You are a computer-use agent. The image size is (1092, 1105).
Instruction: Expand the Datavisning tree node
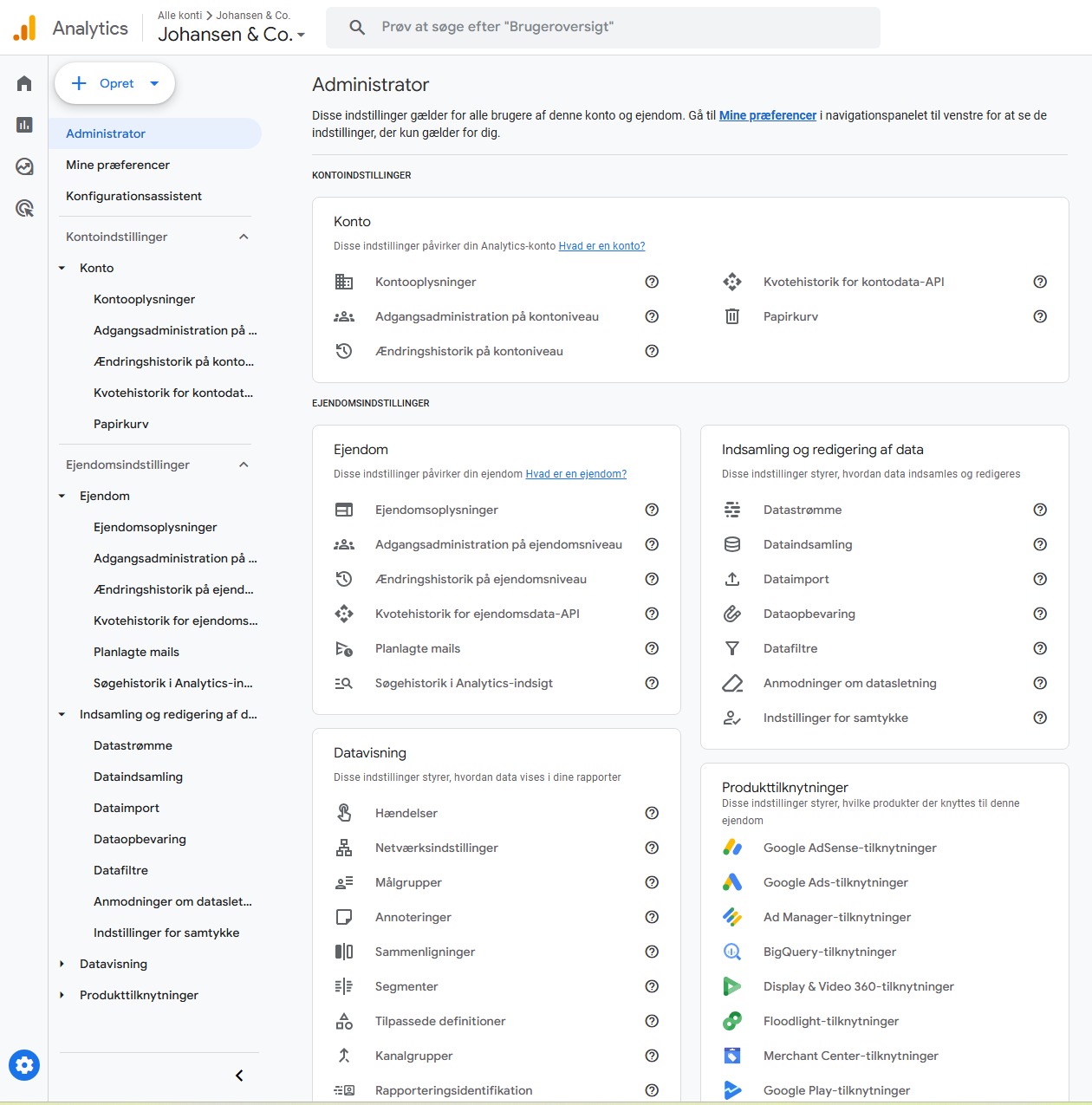coord(62,964)
